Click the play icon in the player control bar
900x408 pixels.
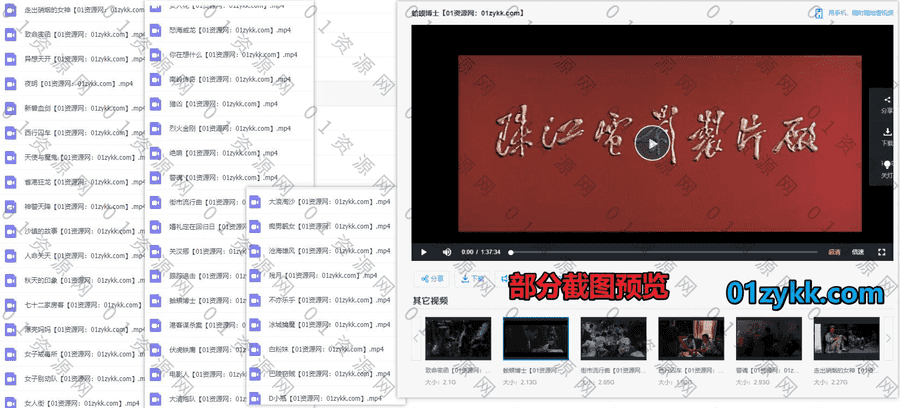(x=424, y=252)
